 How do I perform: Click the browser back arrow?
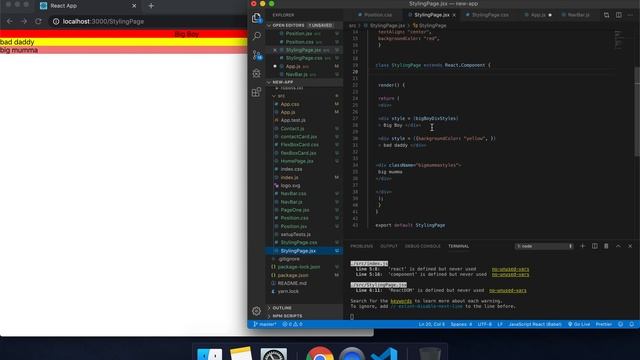[x=10, y=21]
